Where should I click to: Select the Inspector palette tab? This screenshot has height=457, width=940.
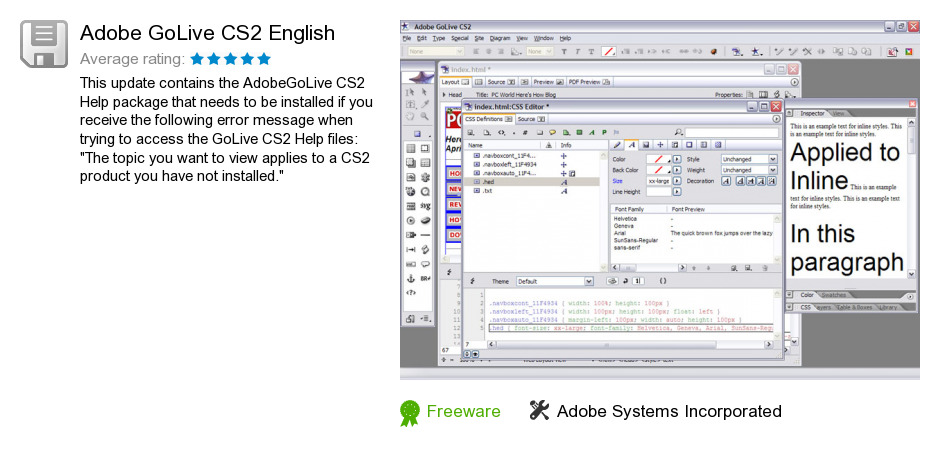[x=812, y=113]
